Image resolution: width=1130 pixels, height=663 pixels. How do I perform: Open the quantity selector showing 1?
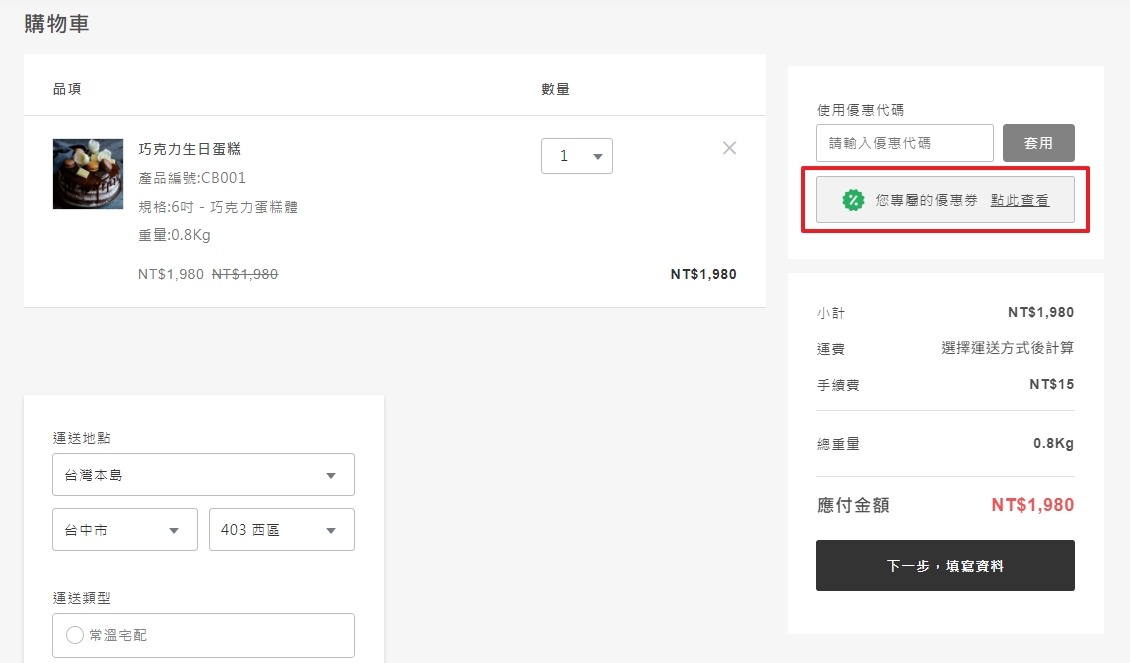(x=577, y=156)
